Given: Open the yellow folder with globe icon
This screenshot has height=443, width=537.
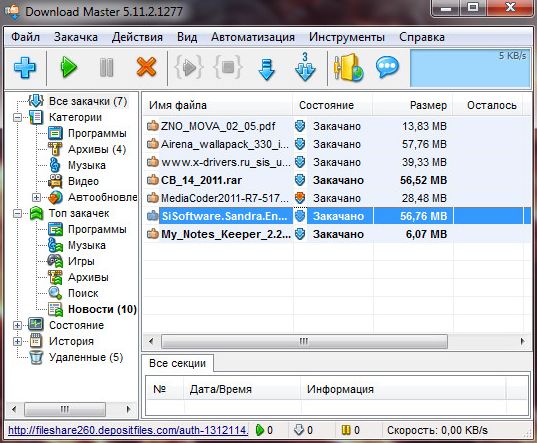Looking at the screenshot, I should [x=348, y=67].
